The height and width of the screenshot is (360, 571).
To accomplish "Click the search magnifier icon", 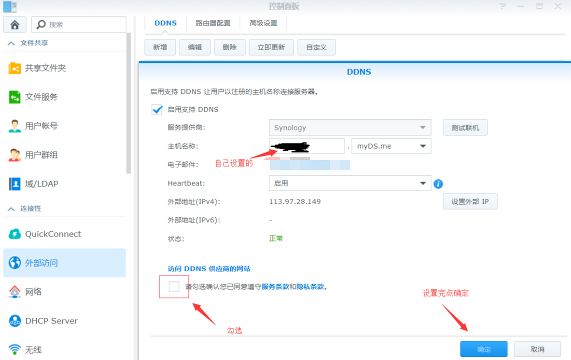I will [41, 24].
